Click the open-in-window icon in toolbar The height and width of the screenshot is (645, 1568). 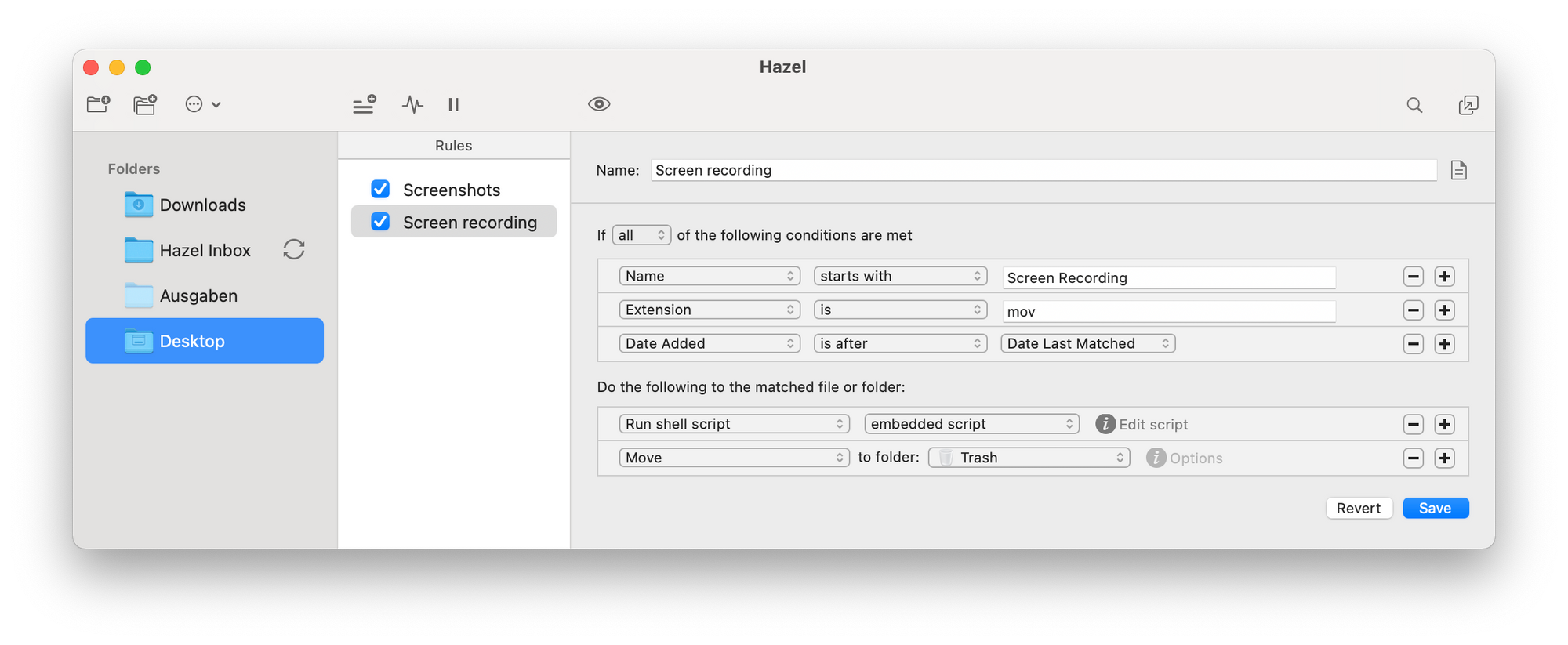[x=1468, y=105]
